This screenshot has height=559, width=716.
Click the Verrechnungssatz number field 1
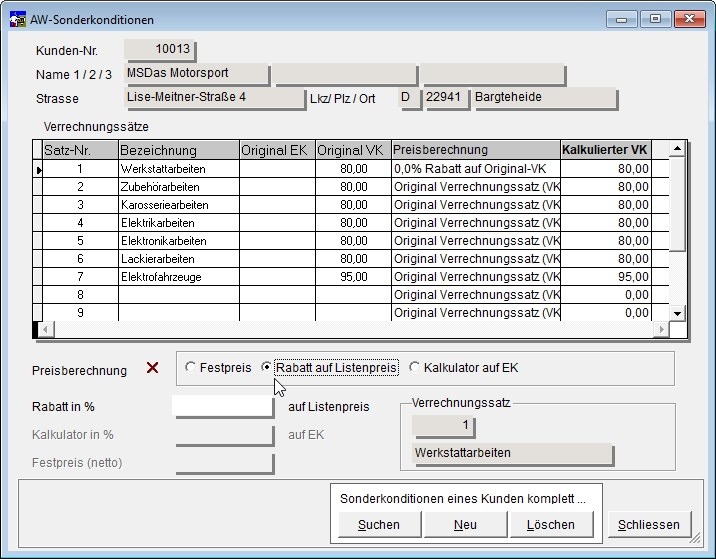point(443,426)
